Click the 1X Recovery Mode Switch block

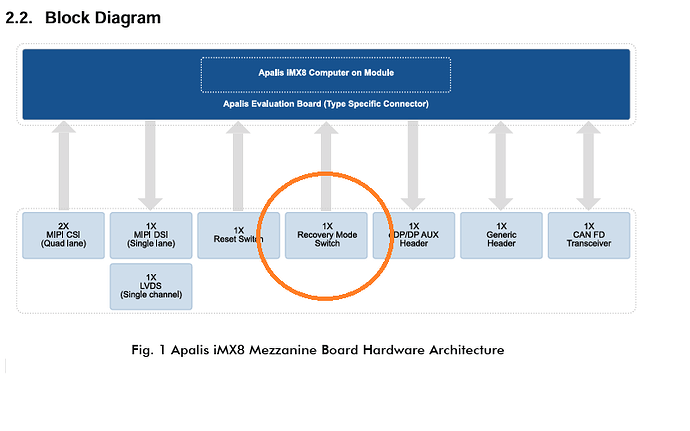coord(326,235)
